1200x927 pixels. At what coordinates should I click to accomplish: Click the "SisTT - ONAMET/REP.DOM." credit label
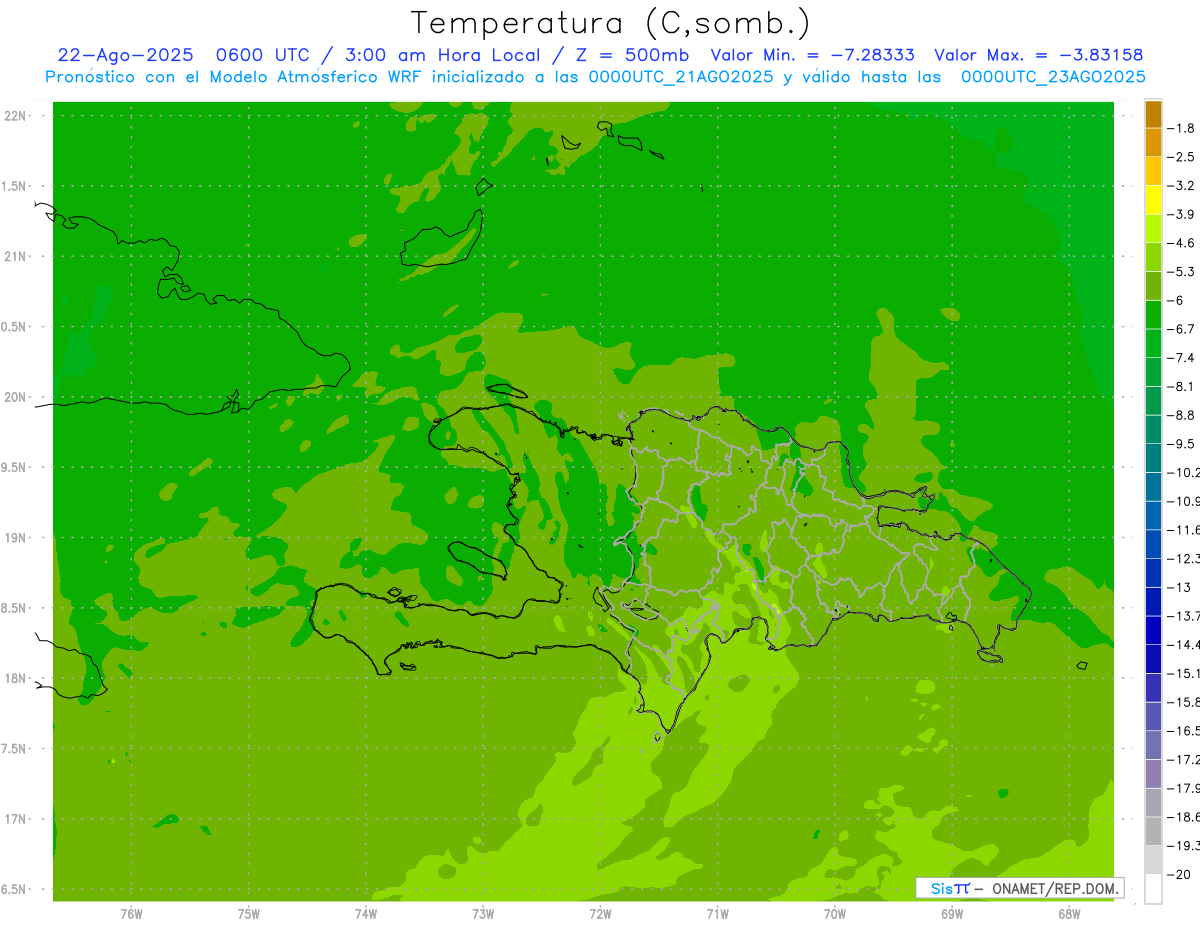[x=1019, y=888]
